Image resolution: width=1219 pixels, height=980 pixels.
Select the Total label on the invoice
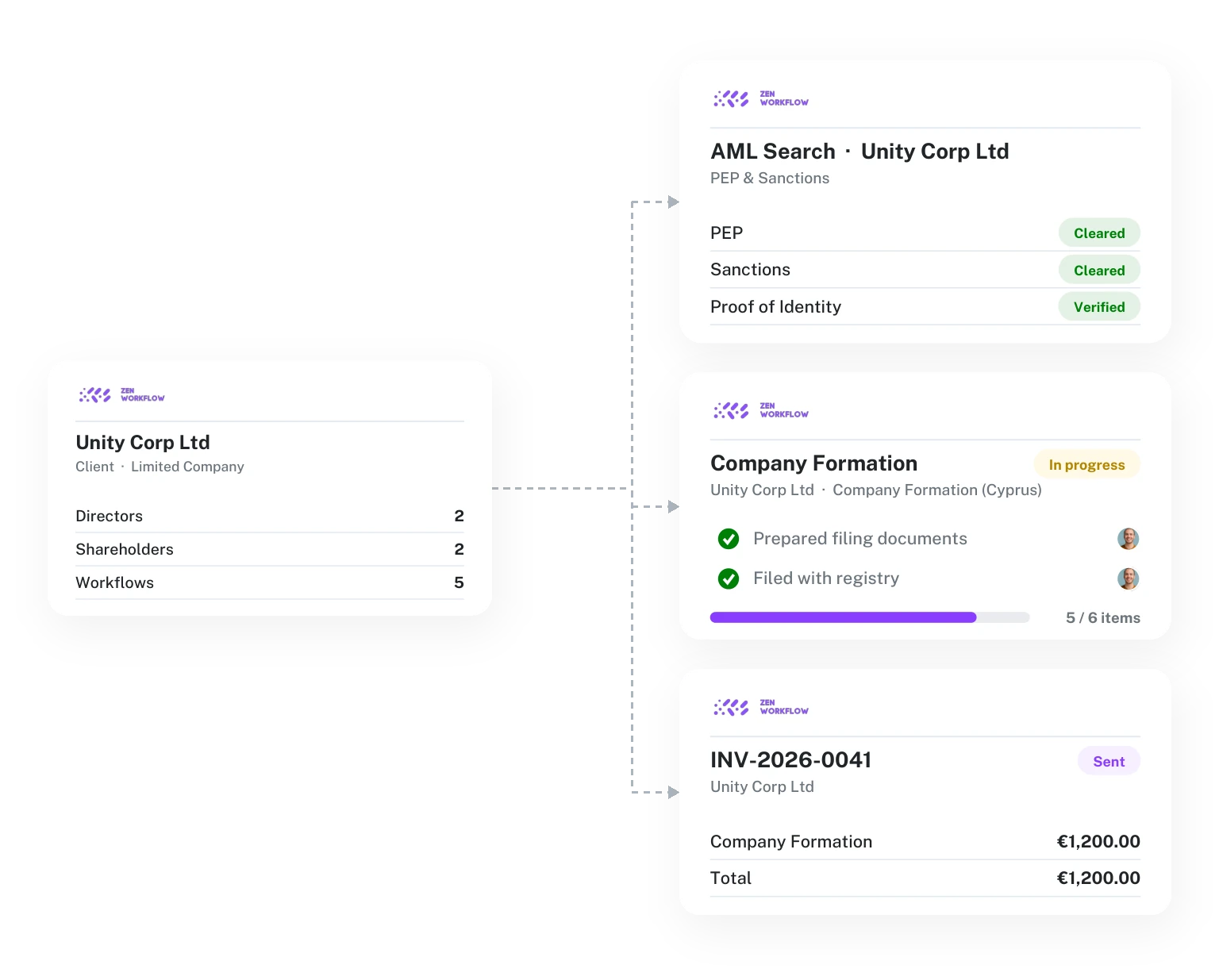[x=731, y=878]
